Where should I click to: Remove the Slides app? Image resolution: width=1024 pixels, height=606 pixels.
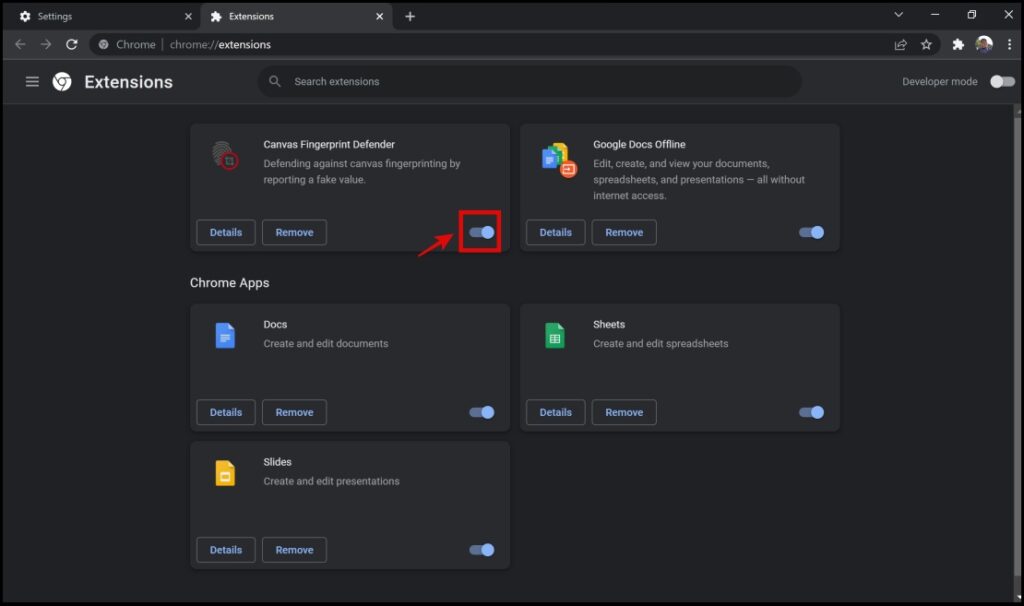[x=295, y=550]
